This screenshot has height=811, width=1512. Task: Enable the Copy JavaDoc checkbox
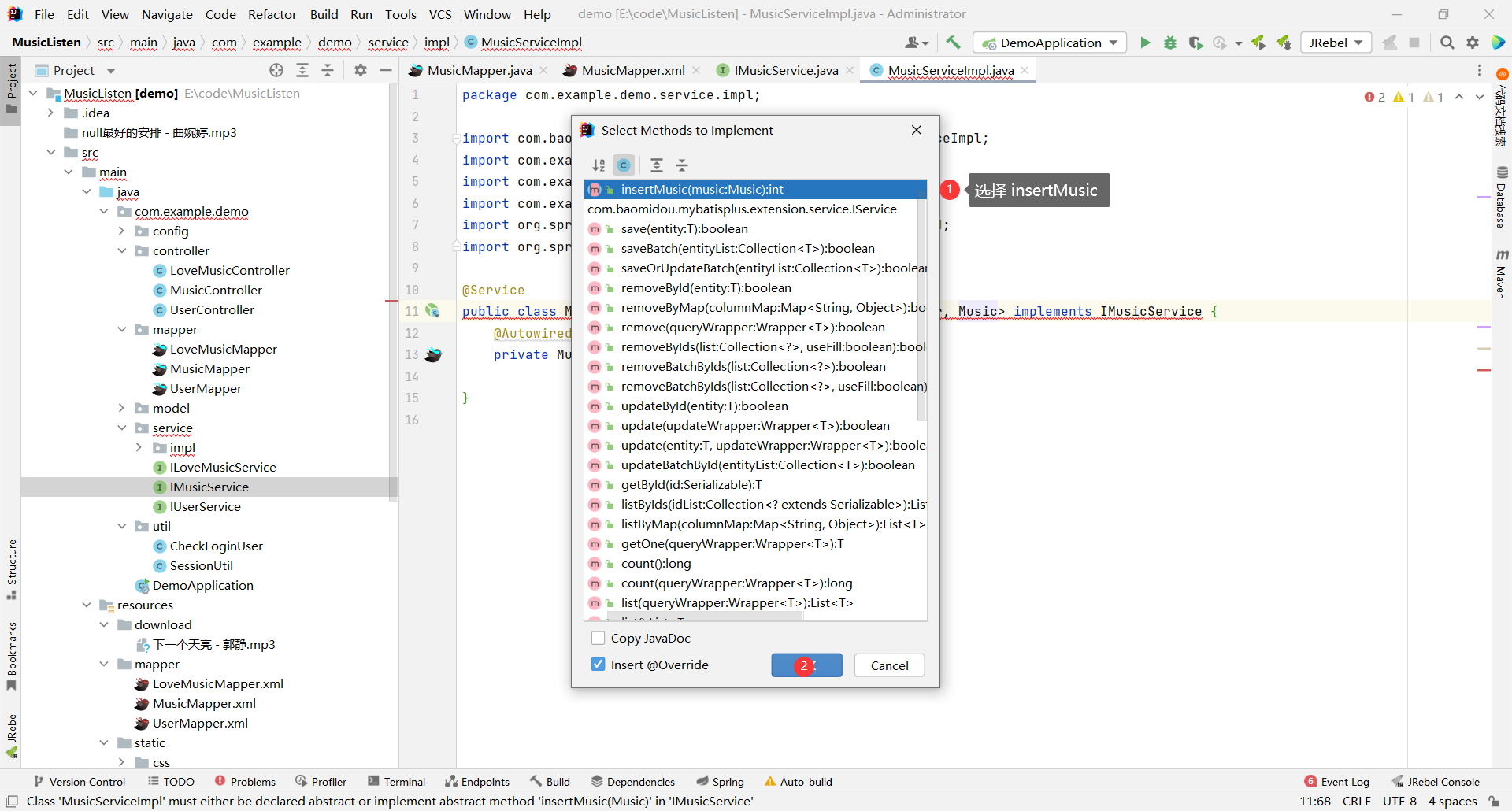(598, 639)
